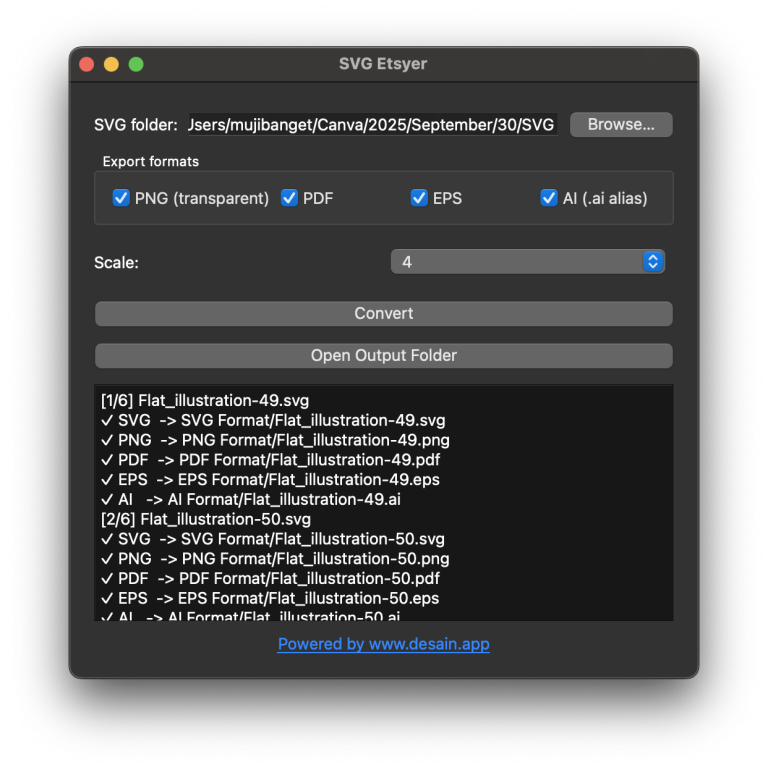Click Open Output Folder
The height and width of the screenshot is (770, 768).
383,356
